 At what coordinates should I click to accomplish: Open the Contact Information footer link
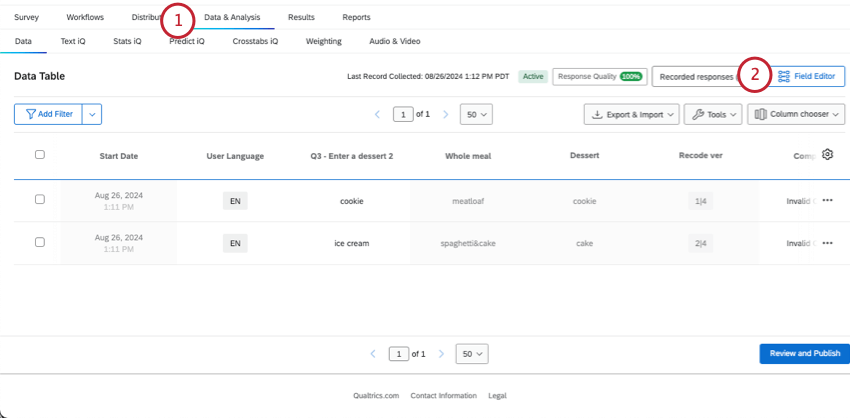point(443,396)
